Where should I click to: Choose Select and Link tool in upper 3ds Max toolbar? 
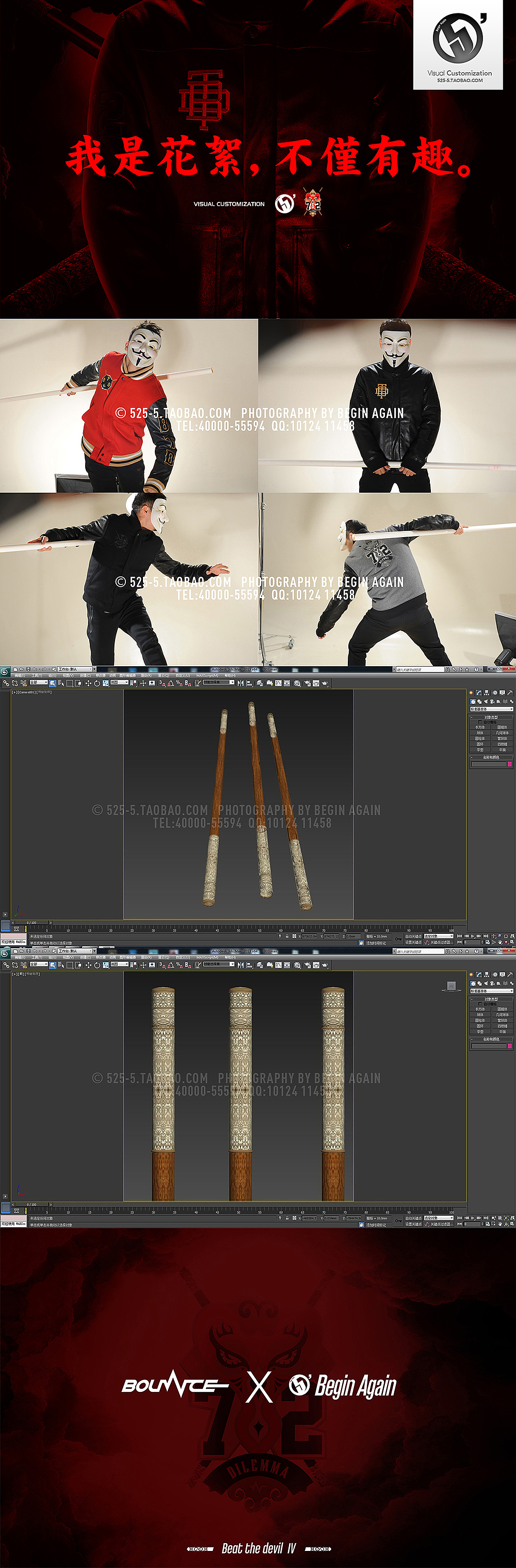6,683
